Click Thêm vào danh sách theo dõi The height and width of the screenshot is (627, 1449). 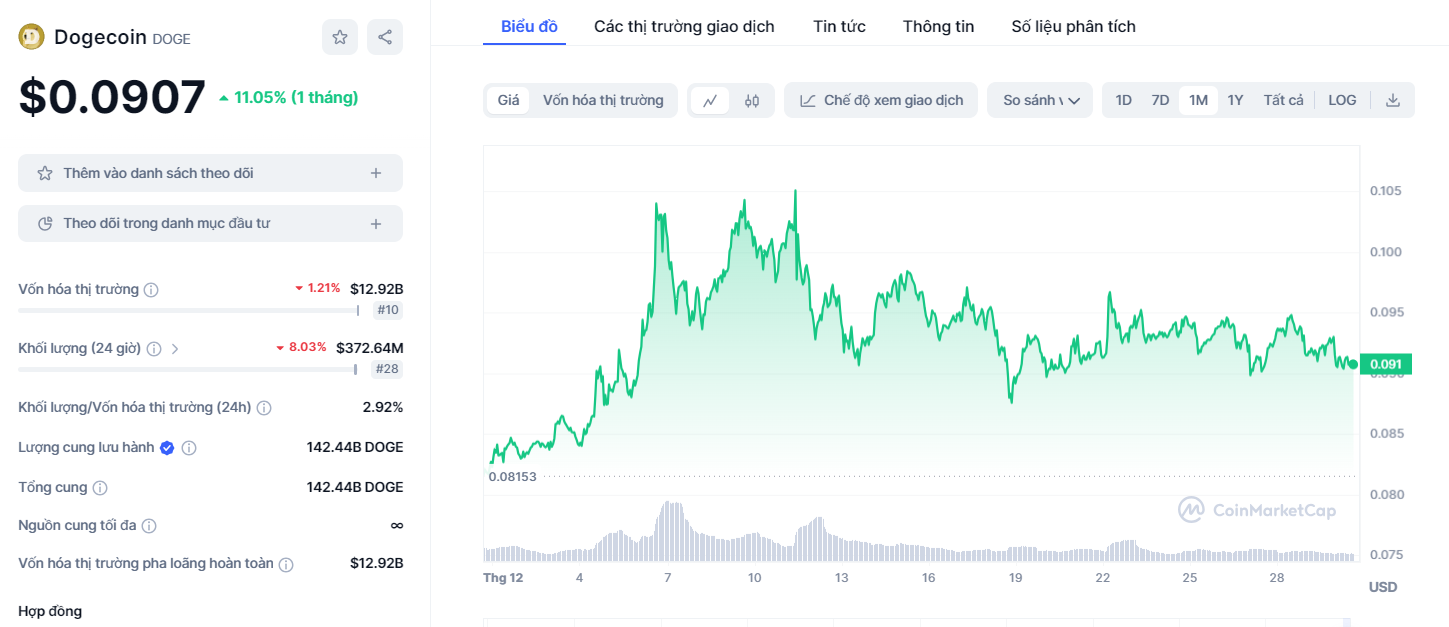210,172
